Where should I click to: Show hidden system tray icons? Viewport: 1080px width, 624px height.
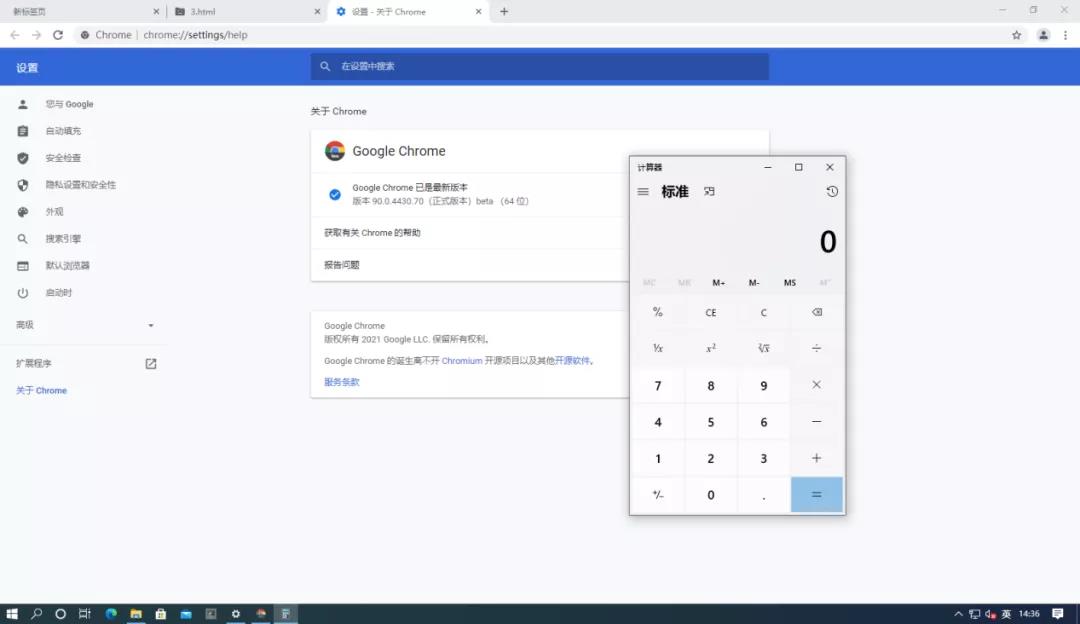pos(958,614)
